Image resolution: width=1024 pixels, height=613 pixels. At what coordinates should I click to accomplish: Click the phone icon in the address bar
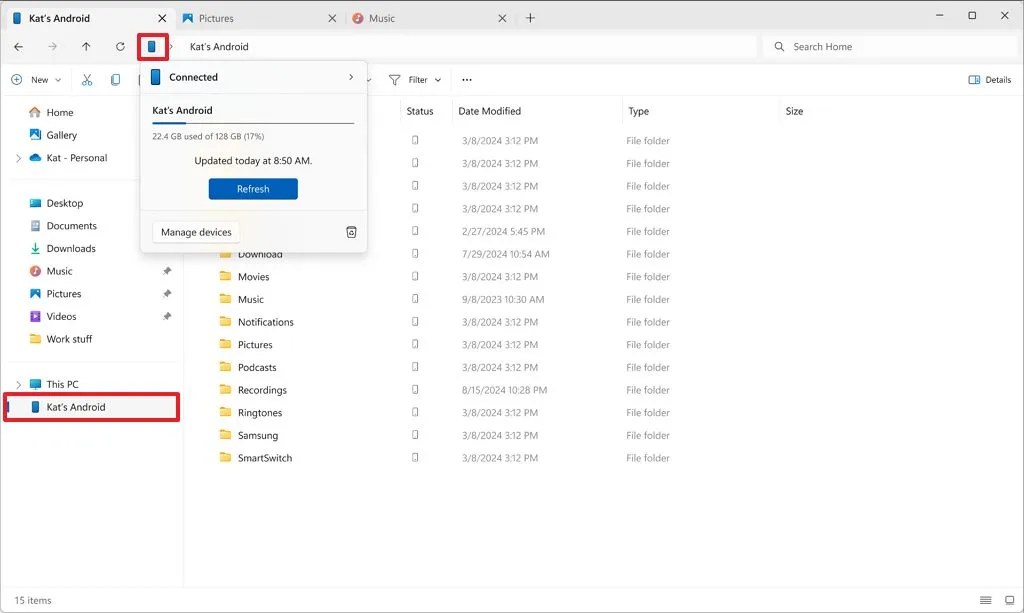[151, 46]
